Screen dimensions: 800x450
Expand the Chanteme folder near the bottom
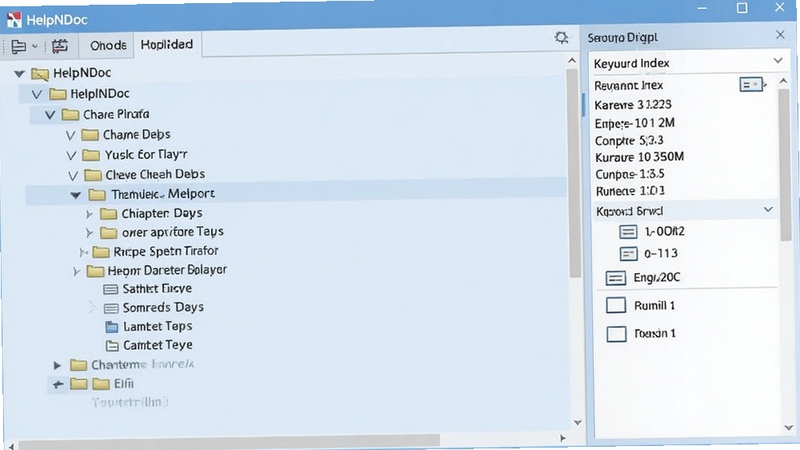[57, 365]
